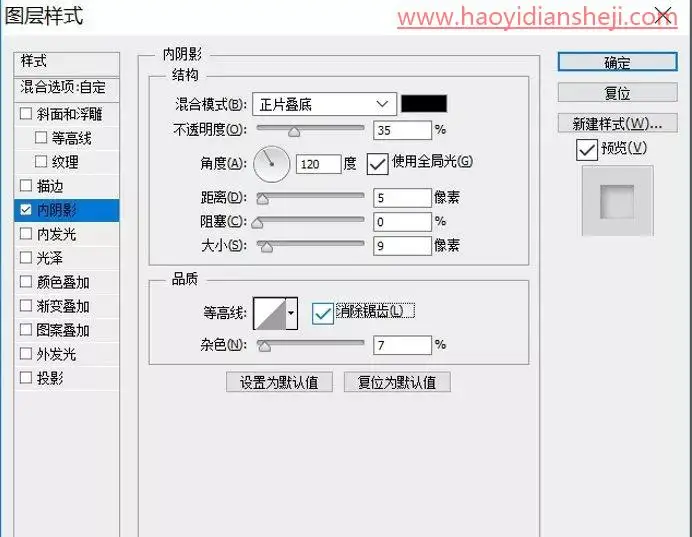Select the 渐变叠加 style entry label
692x537 pixels.
coord(63,306)
